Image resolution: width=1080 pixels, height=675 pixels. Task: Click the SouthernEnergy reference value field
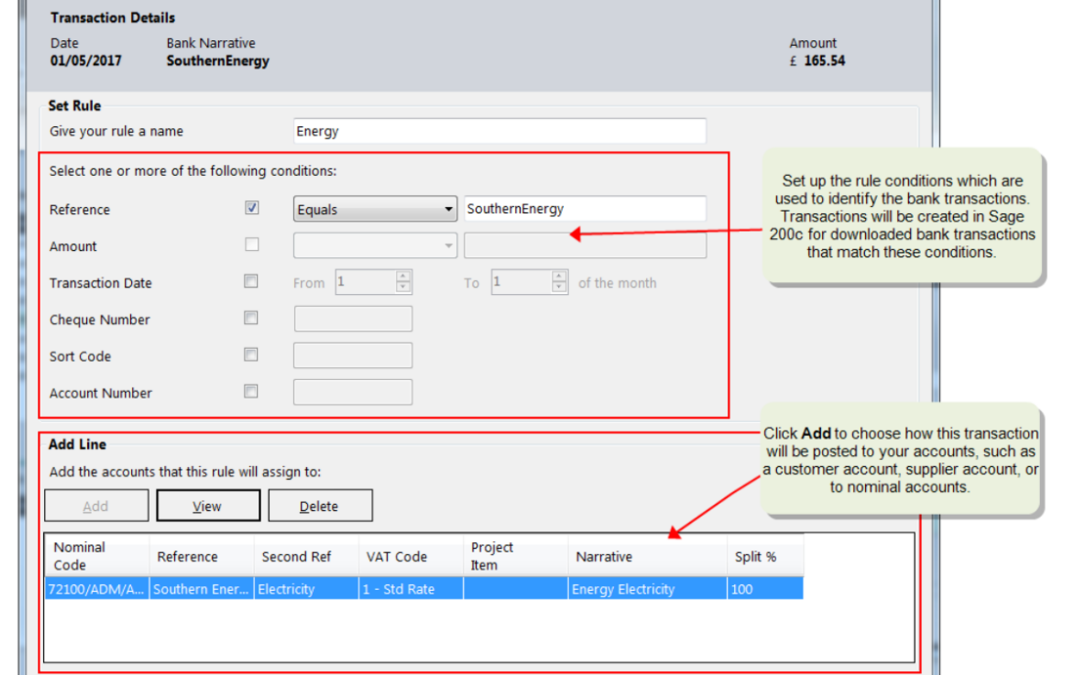click(584, 210)
